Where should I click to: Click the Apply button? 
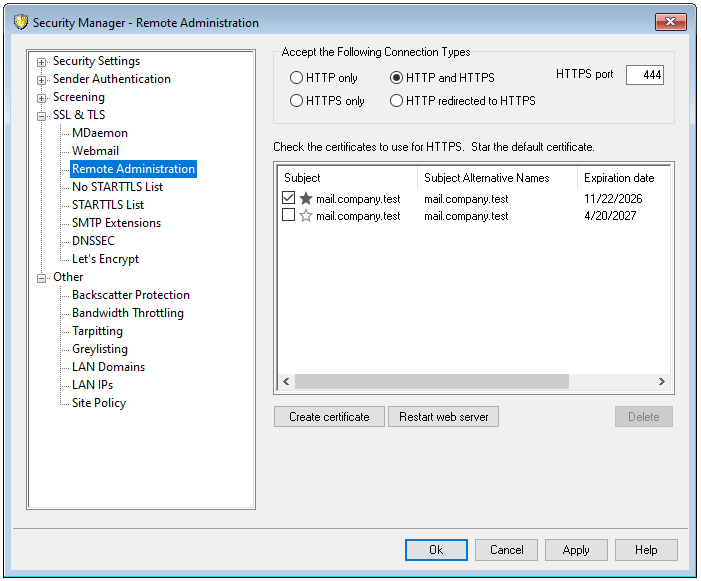click(x=576, y=550)
